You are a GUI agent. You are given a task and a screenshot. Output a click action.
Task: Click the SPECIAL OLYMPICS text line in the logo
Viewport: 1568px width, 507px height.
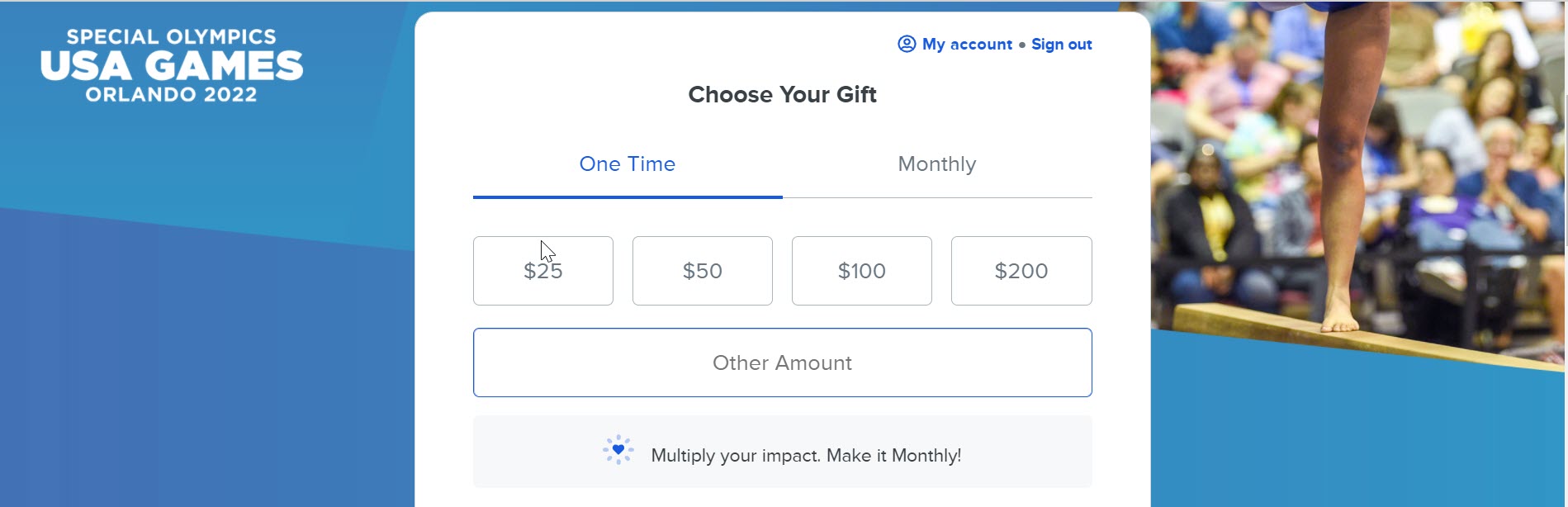click(172, 36)
